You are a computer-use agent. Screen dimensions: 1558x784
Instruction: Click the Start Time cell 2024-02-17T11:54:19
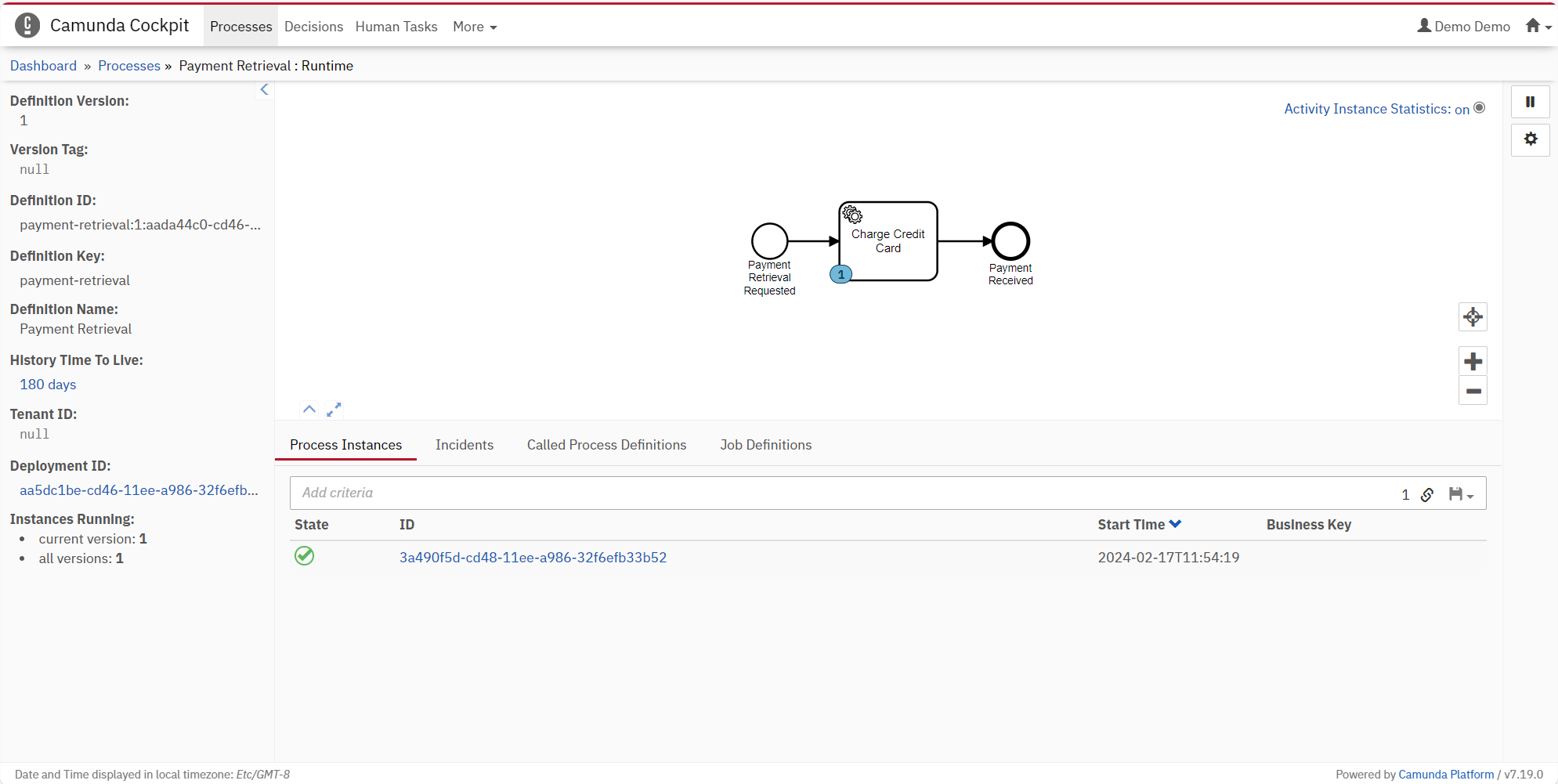tap(1168, 558)
